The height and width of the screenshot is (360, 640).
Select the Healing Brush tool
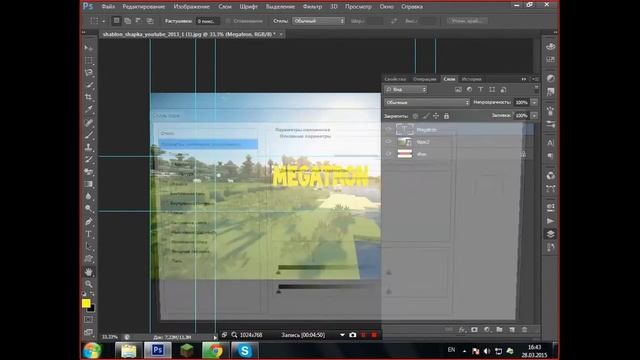tap(89, 122)
